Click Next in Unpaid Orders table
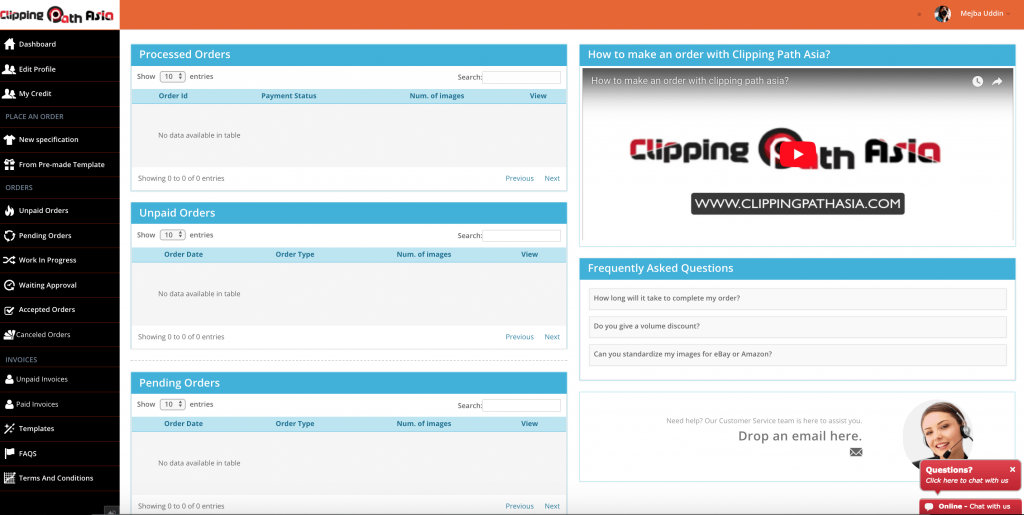 pos(552,337)
